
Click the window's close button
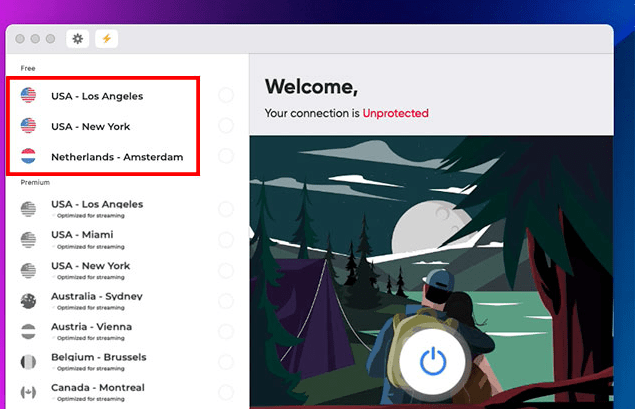coord(20,39)
